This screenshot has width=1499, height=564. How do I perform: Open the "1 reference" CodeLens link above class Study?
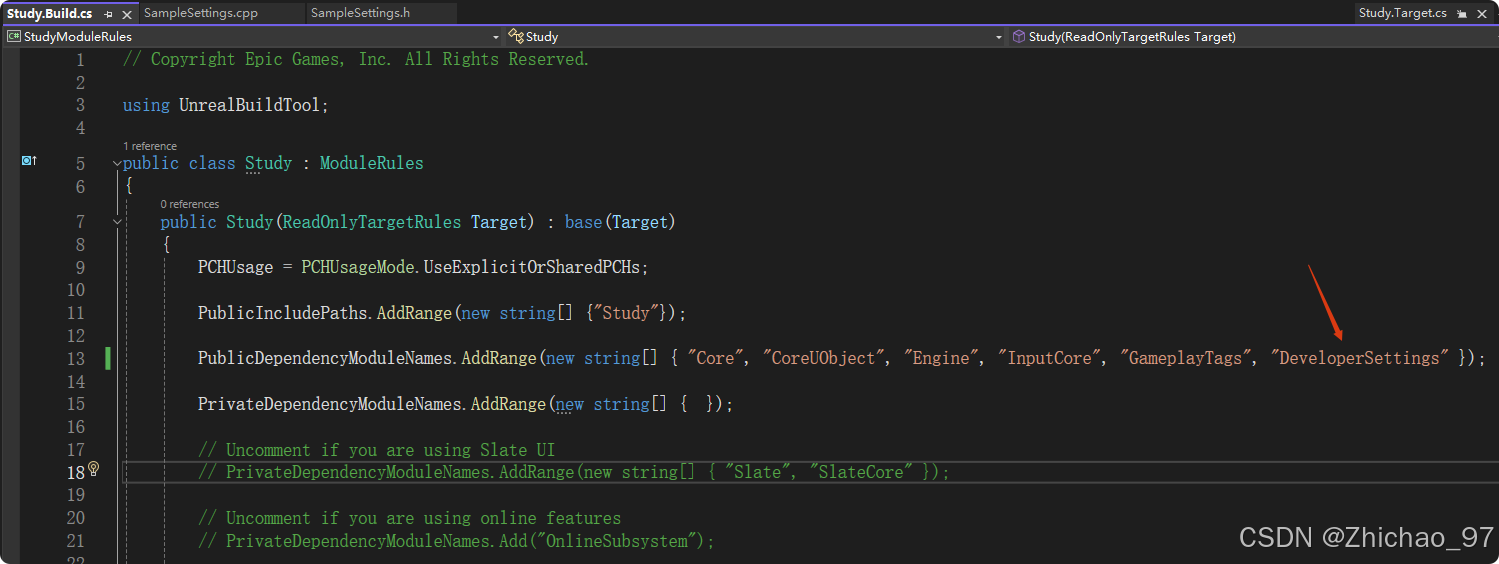click(150, 146)
